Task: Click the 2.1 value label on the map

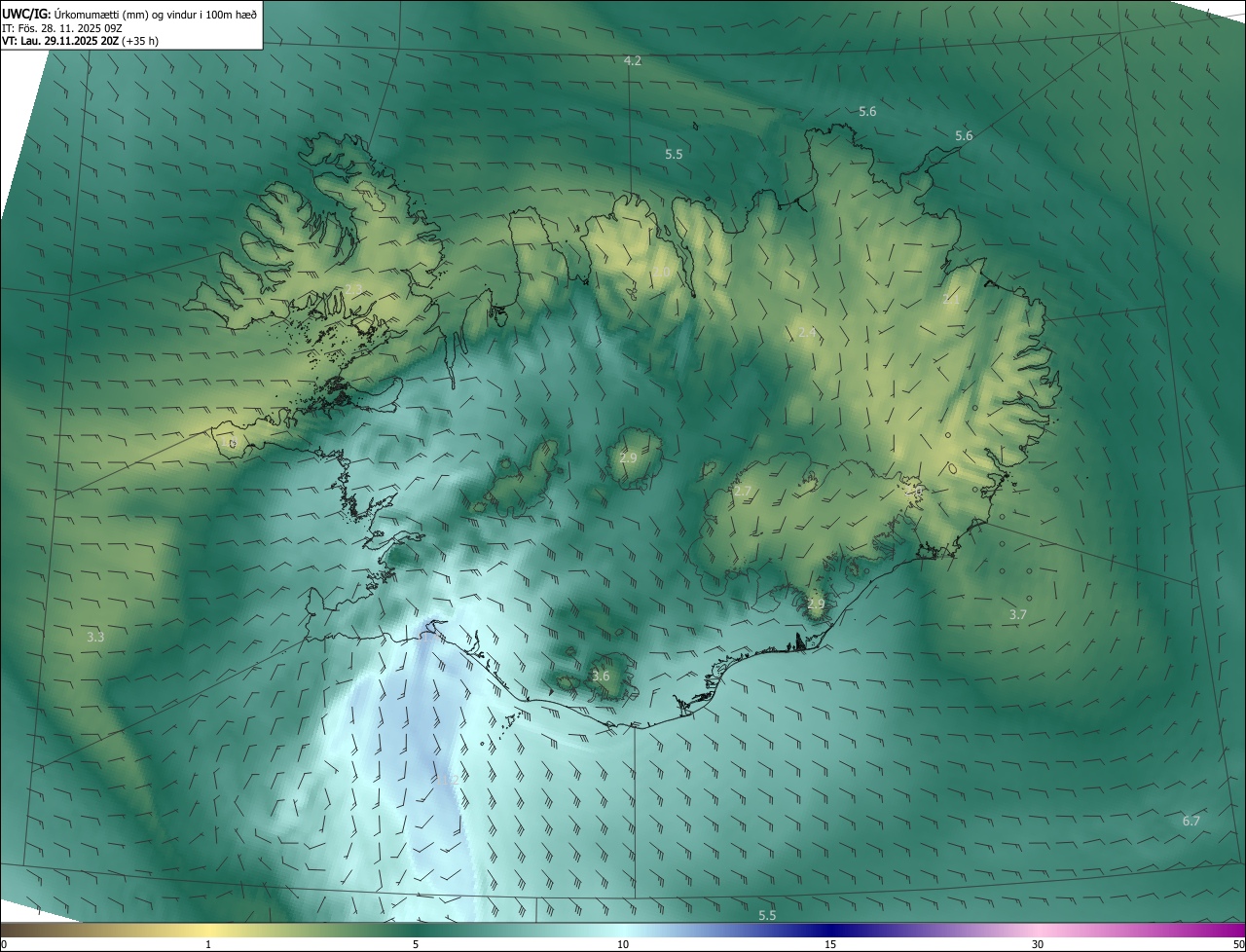Action: coord(951,301)
